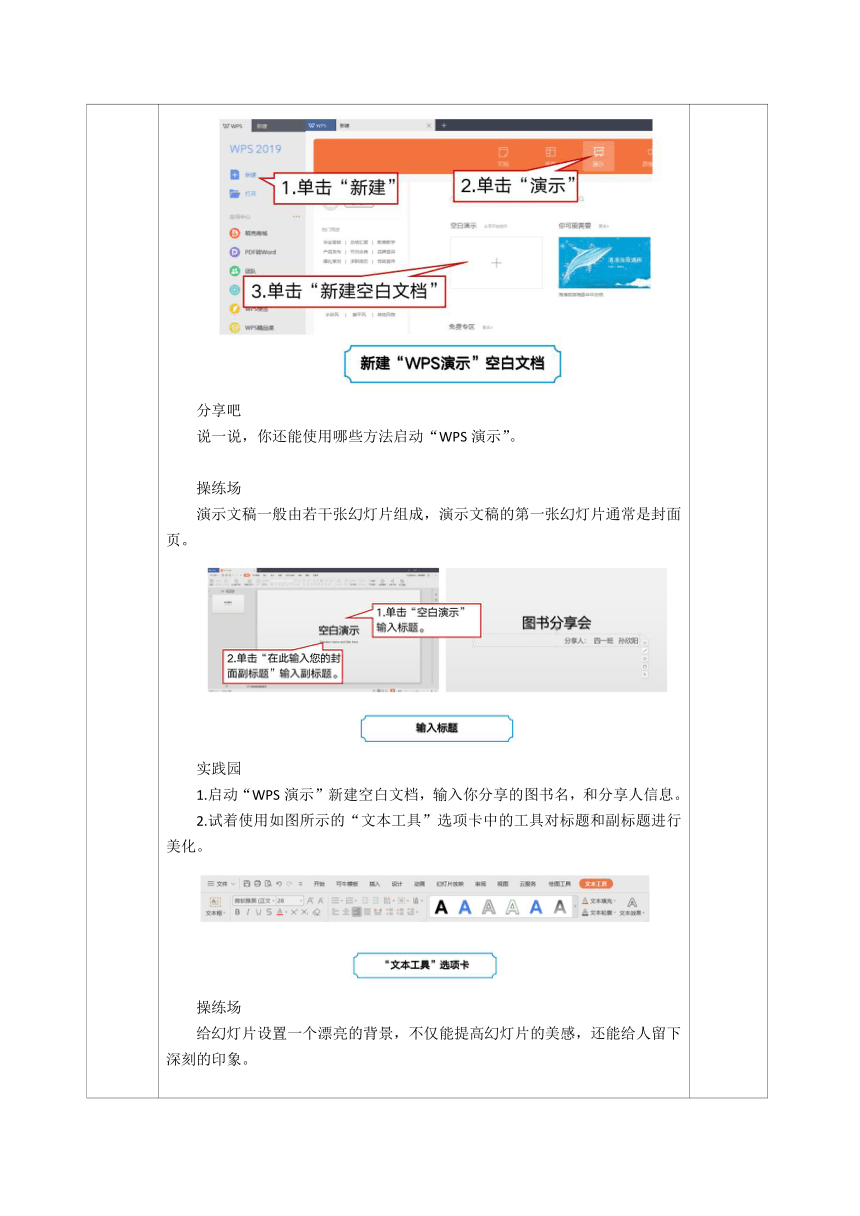This screenshot has width=860, height=1216.
Task: Switch to the 动画 ribbon tab
Action: 420,884
